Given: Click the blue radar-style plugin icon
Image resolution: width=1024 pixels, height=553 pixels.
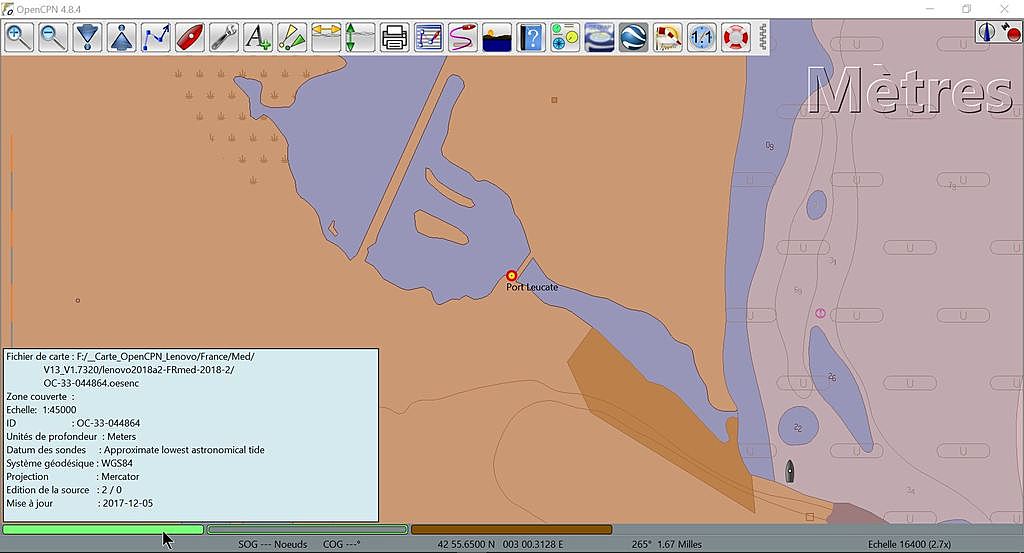Looking at the screenshot, I should coord(599,37).
